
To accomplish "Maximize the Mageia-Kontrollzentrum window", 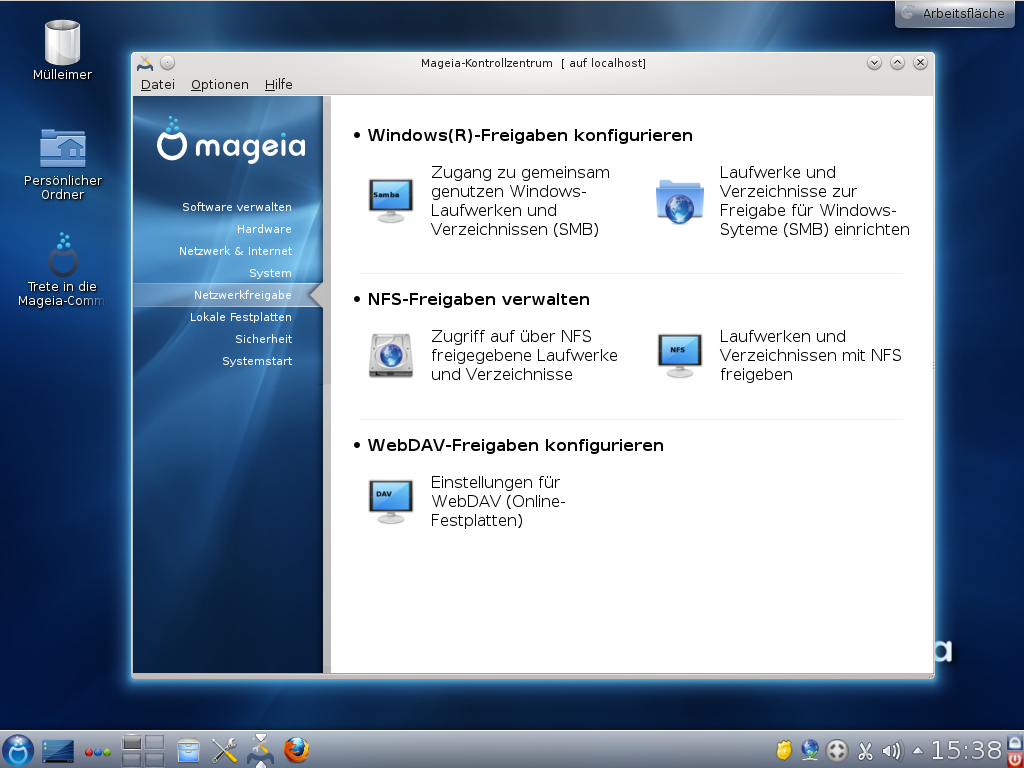I will point(897,63).
